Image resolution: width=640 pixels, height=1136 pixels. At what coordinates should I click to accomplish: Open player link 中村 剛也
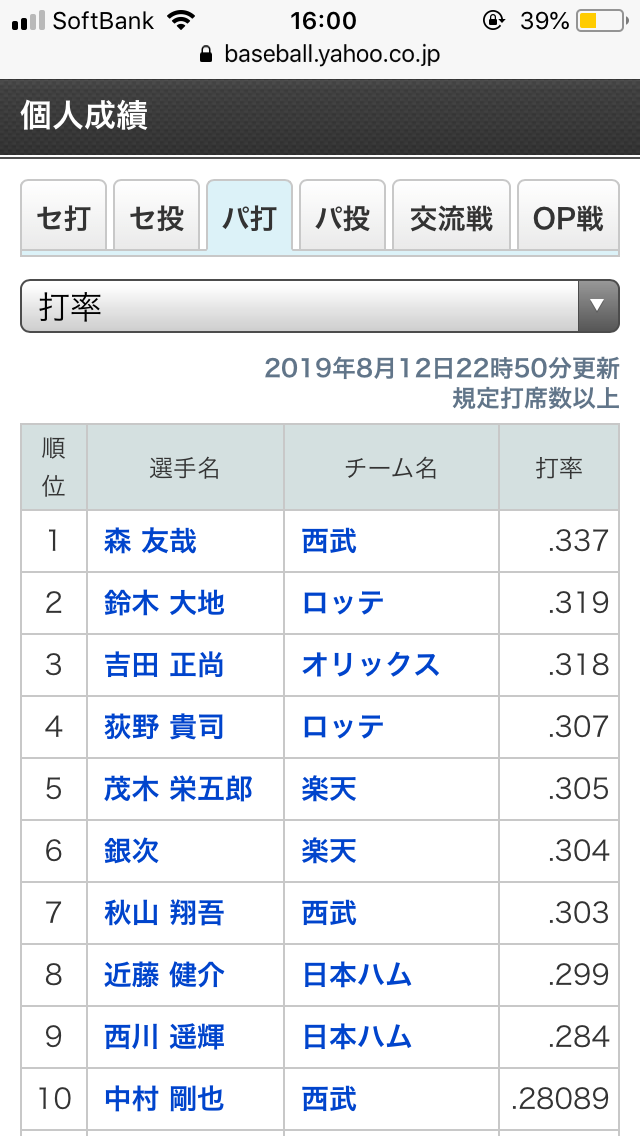point(165,1099)
